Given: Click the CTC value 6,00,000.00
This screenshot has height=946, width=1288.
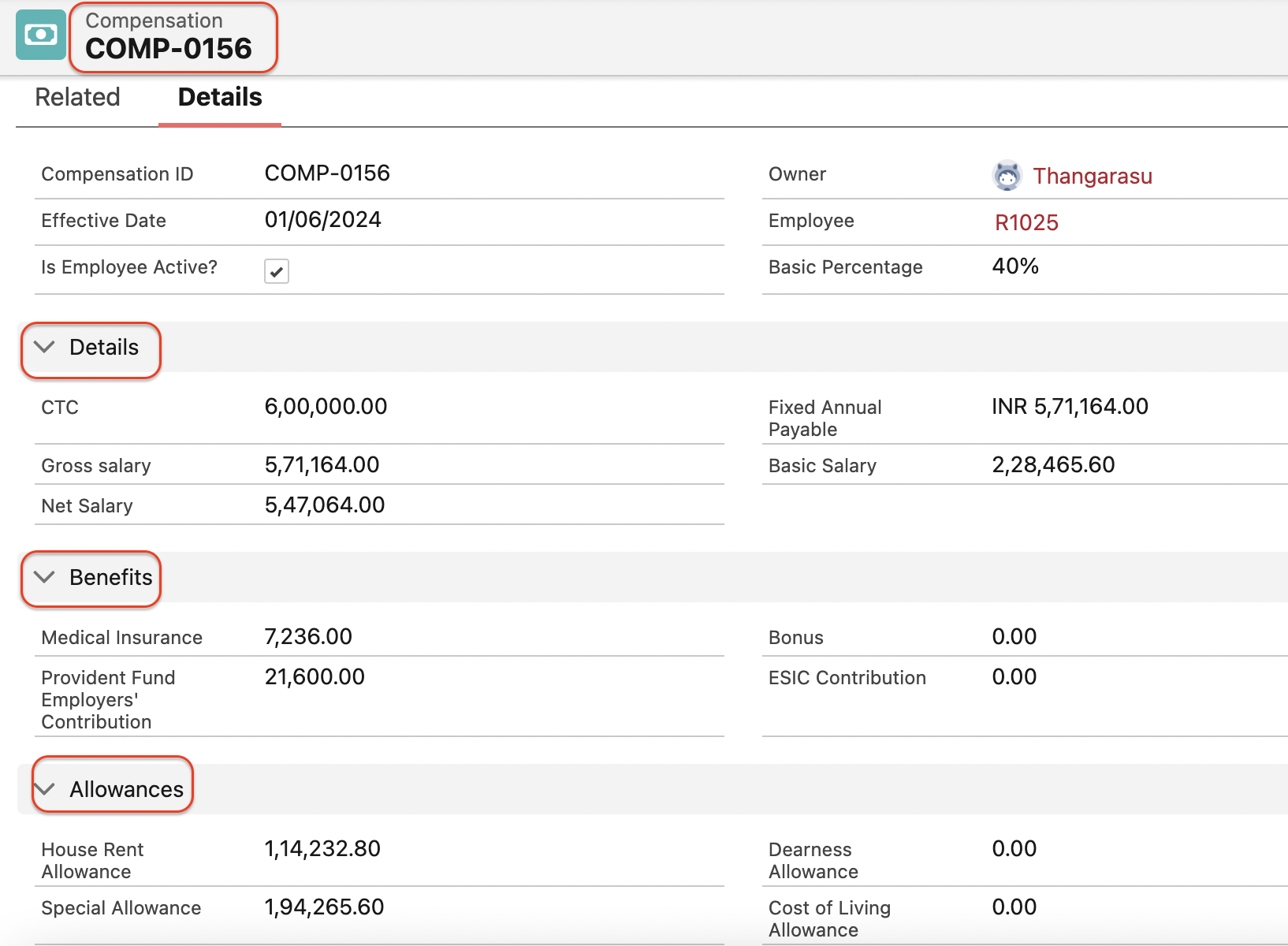Looking at the screenshot, I should tap(326, 407).
